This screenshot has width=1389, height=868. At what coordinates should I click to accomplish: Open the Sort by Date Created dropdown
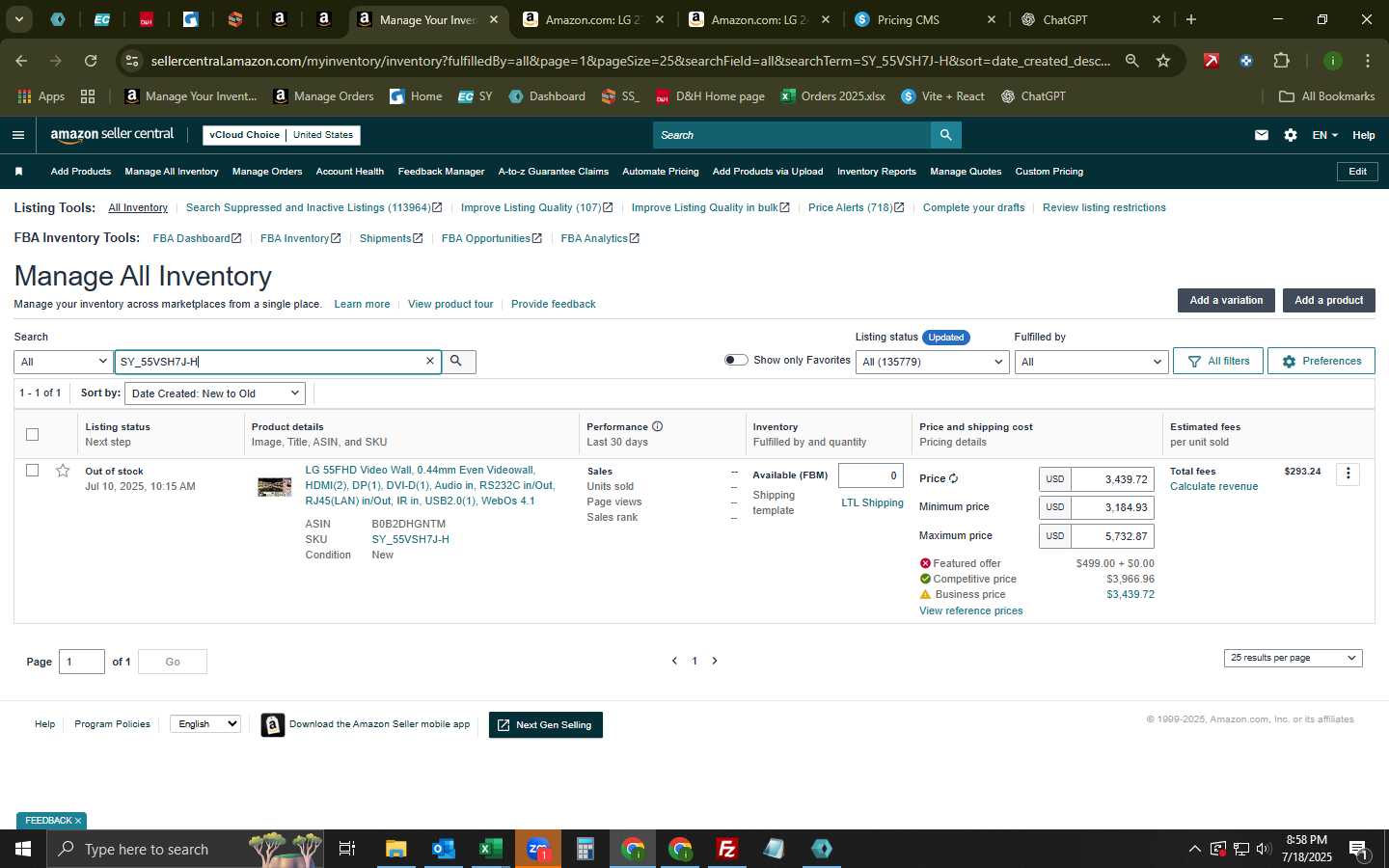[215, 393]
